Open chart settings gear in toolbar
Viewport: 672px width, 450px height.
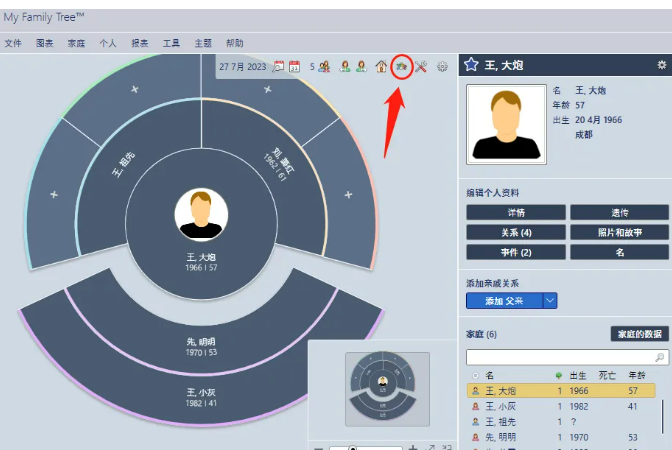[x=442, y=67]
